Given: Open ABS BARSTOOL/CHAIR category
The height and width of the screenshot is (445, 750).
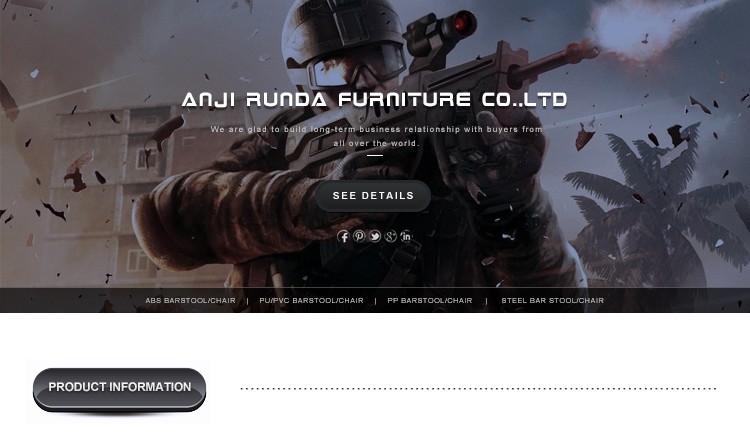Looking at the screenshot, I should 190,300.
